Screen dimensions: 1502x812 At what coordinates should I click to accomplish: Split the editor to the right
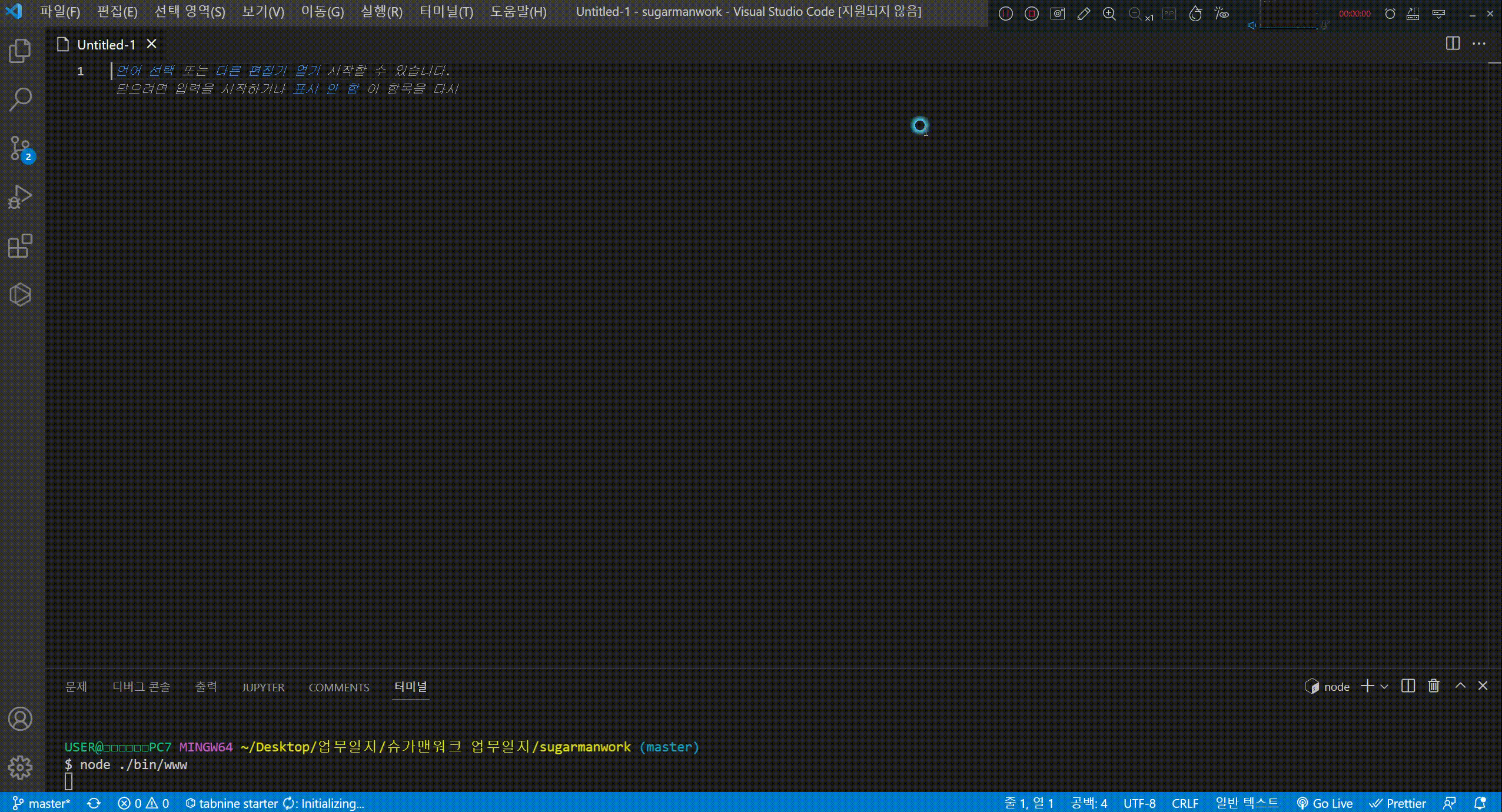1453,44
